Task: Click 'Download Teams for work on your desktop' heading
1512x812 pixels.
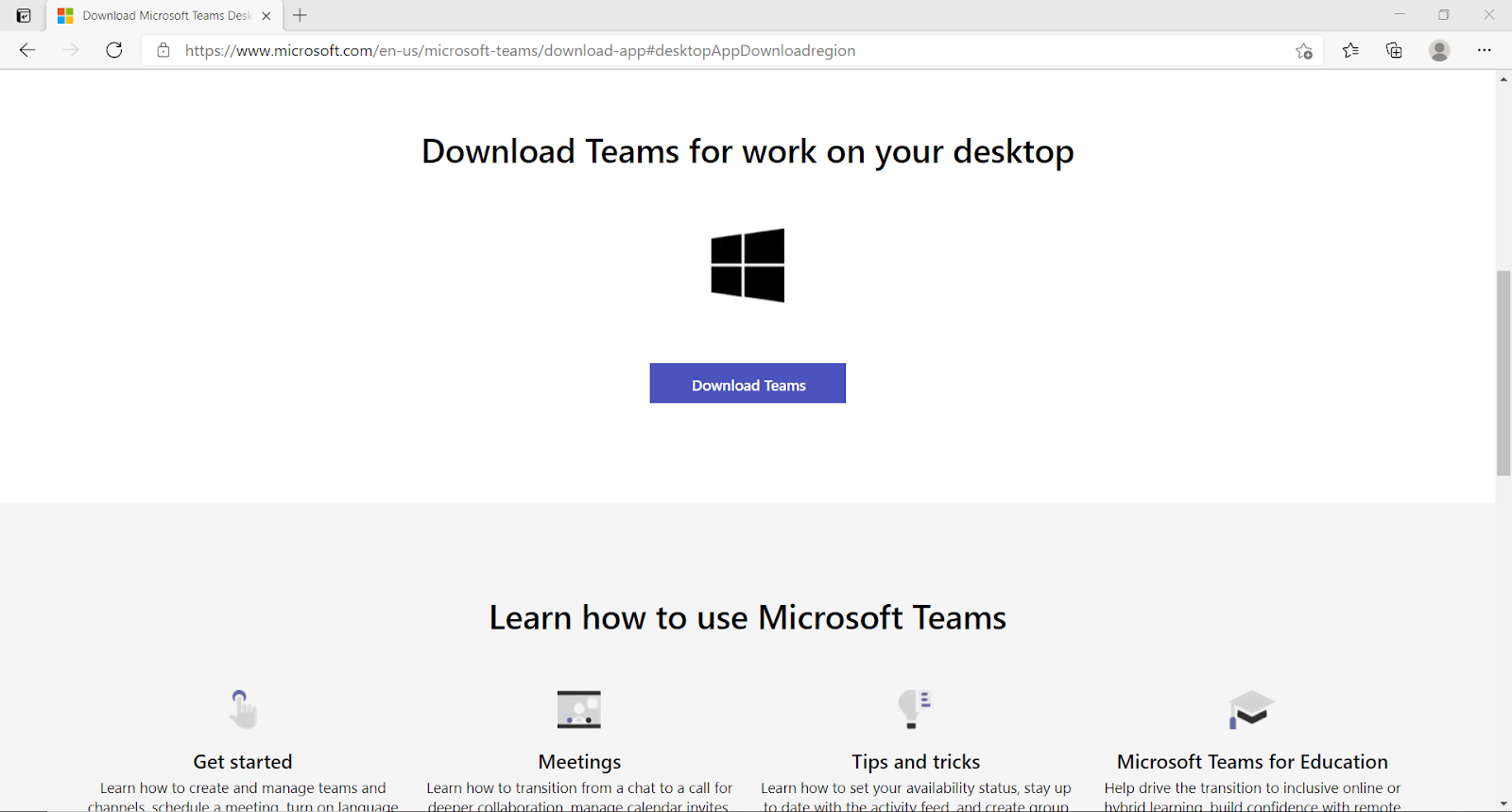Action: tap(747, 152)
